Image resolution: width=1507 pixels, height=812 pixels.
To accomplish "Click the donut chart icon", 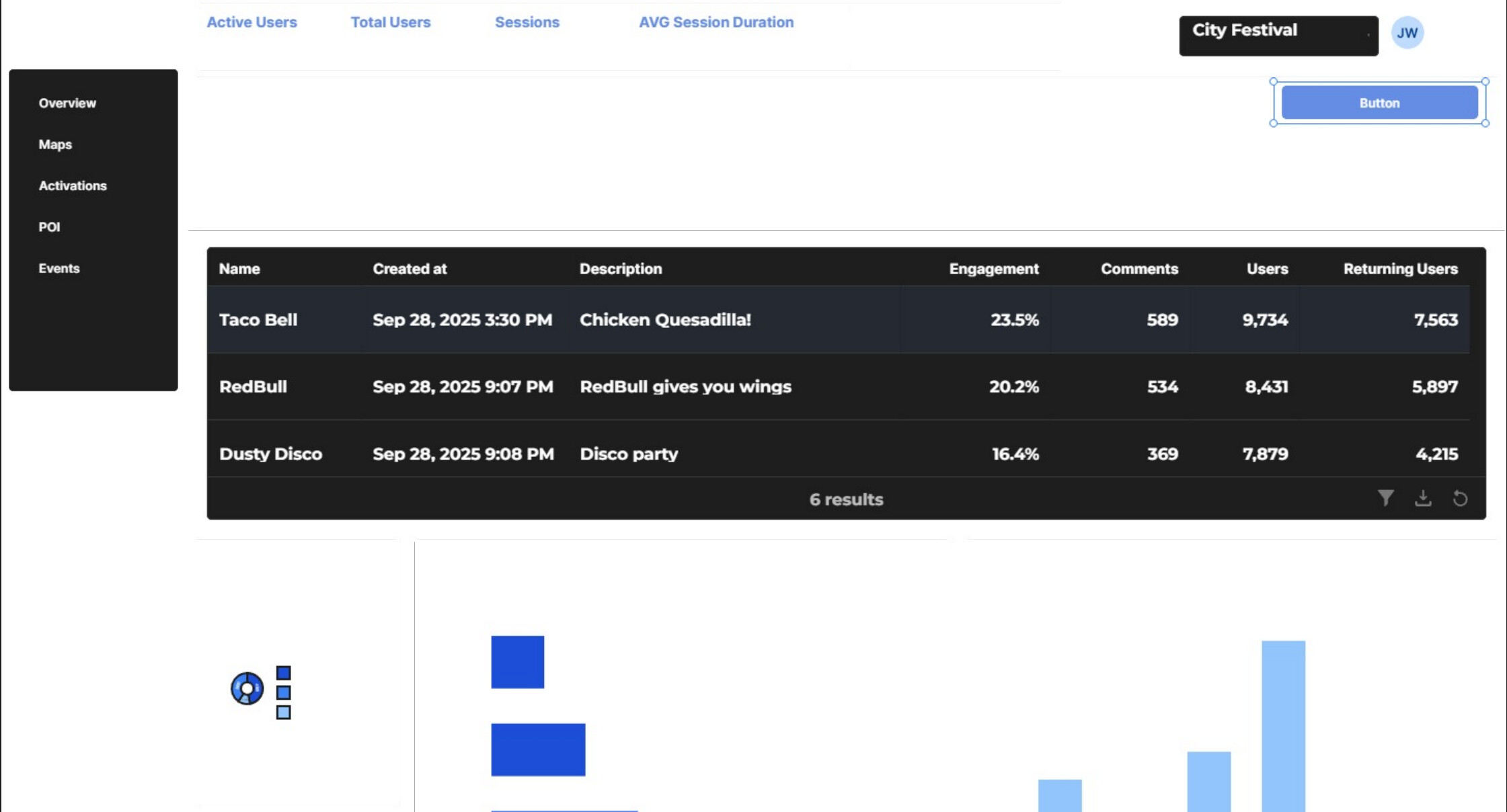I will point(247,689).
